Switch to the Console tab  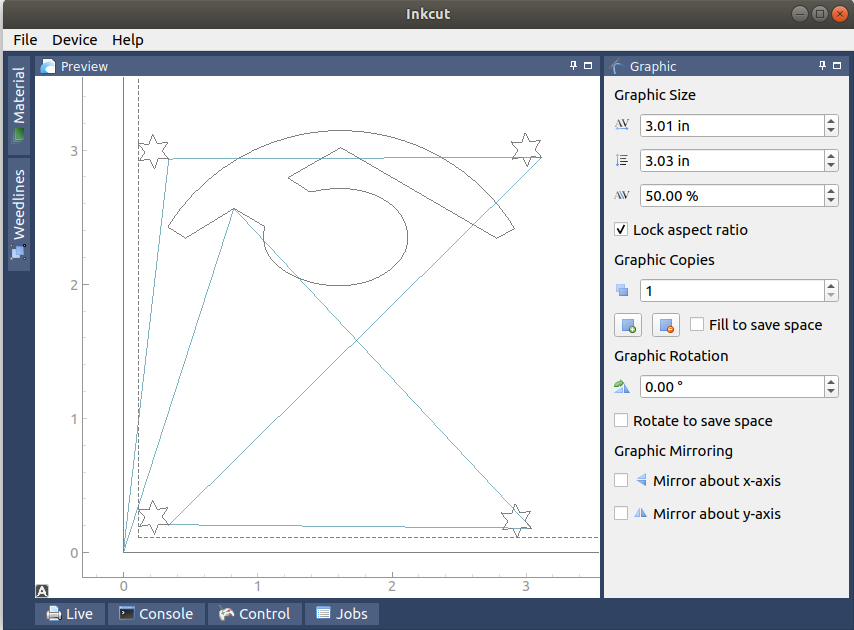pyautogui.click(x=156, y=614)
